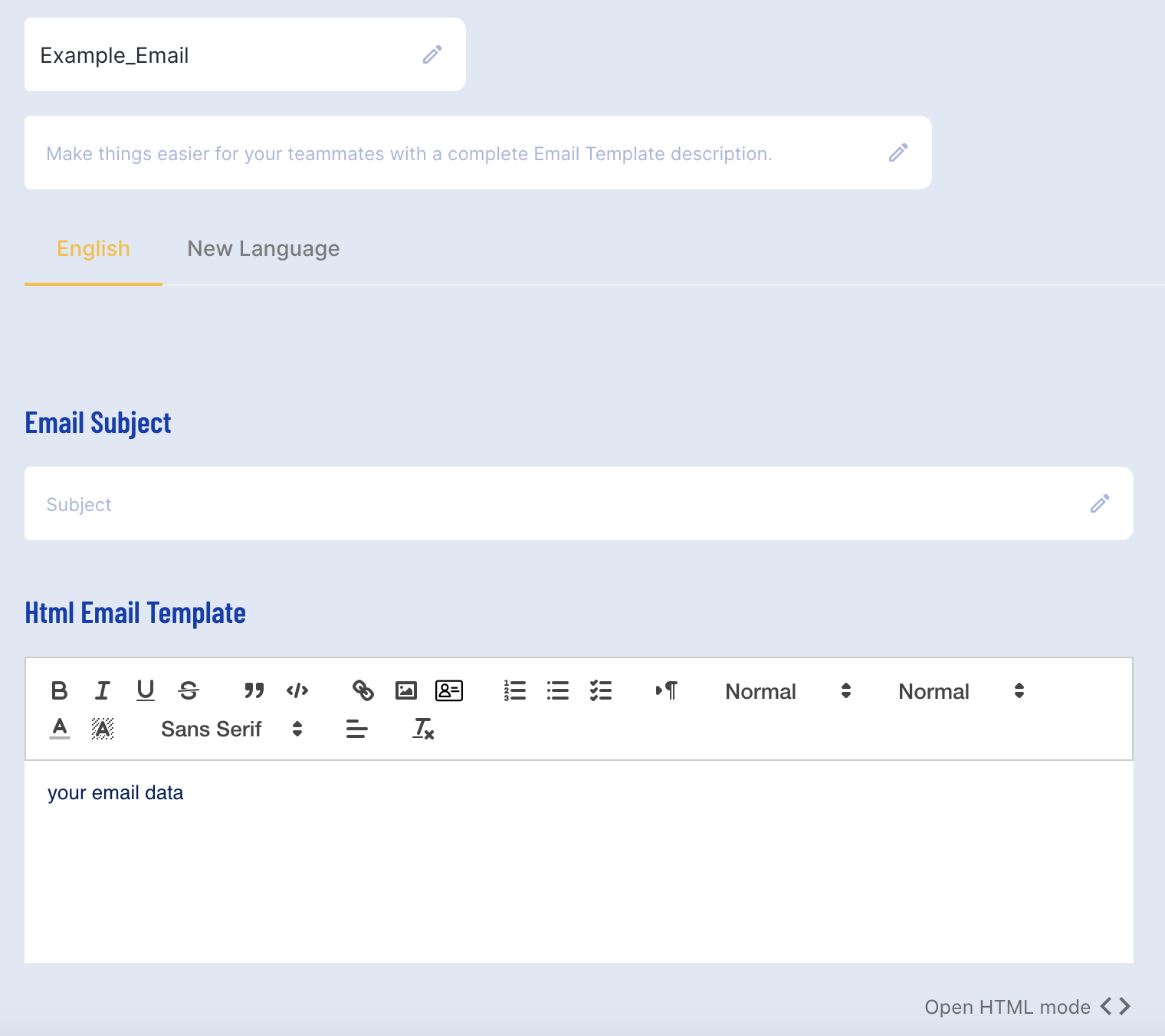The height and width of the screenshot is (1036, 1165).
Task: Create a checklist
Action: pyautogui.click(x=600, y=690)
